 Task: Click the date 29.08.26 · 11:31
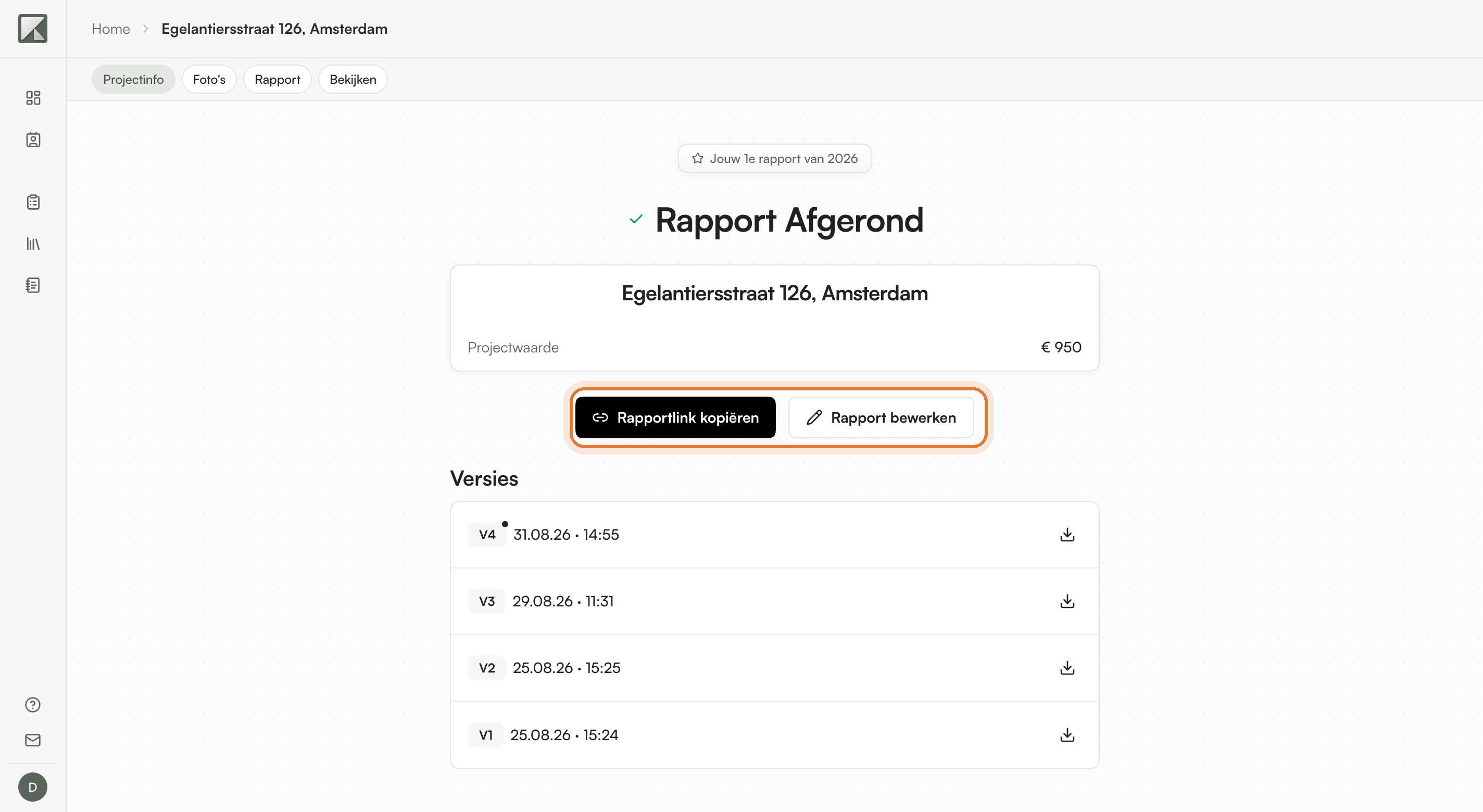(x=563, y=601)
